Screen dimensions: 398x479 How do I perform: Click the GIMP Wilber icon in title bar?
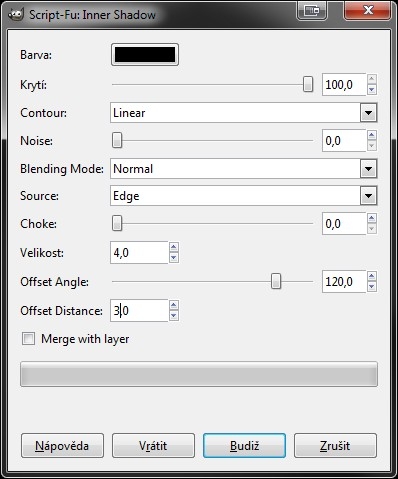(16, 14)
